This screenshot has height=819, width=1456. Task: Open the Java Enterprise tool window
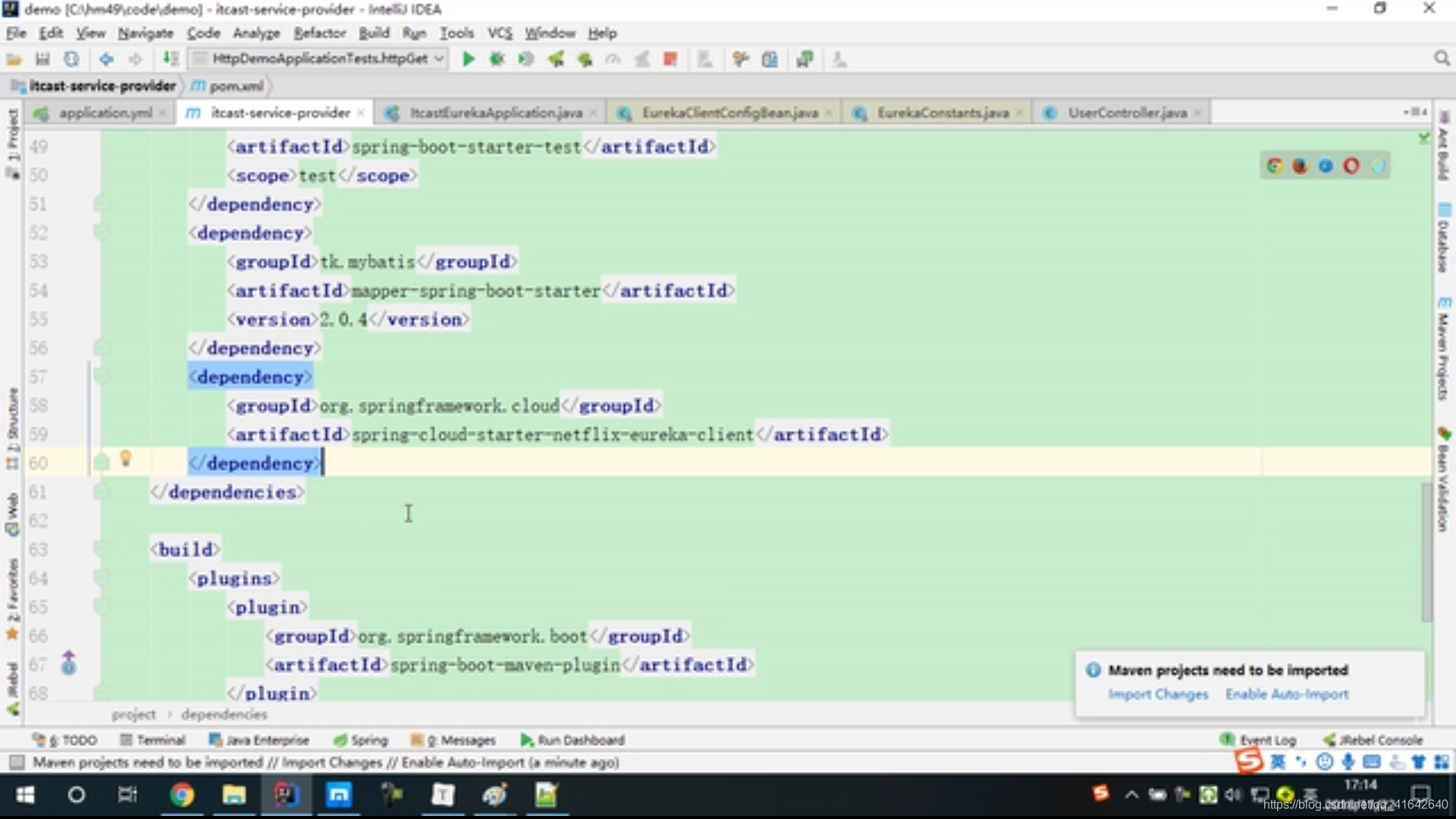pyautogui.click(x=259, y=739)
